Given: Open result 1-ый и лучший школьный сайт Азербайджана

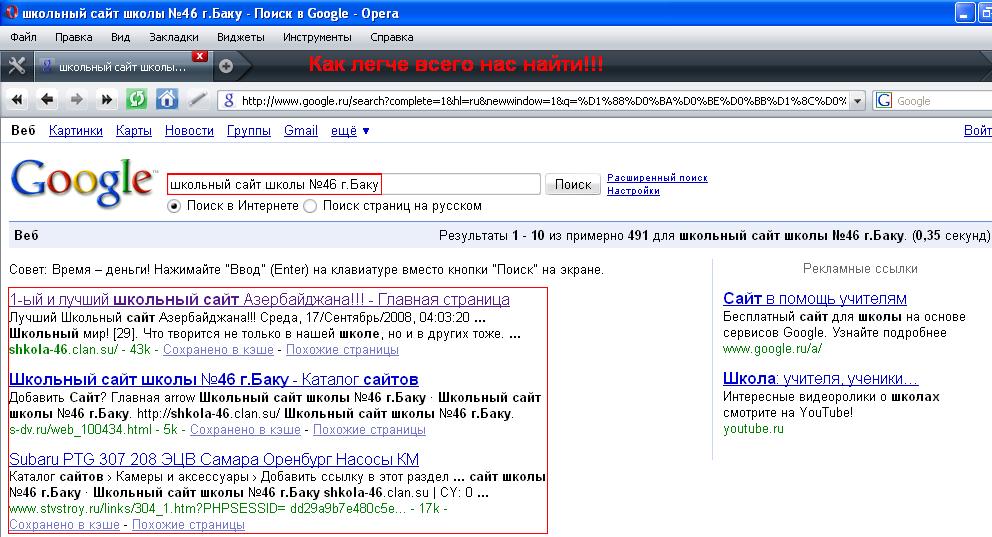Looking at the screenshot, I should tap(259, 299).
